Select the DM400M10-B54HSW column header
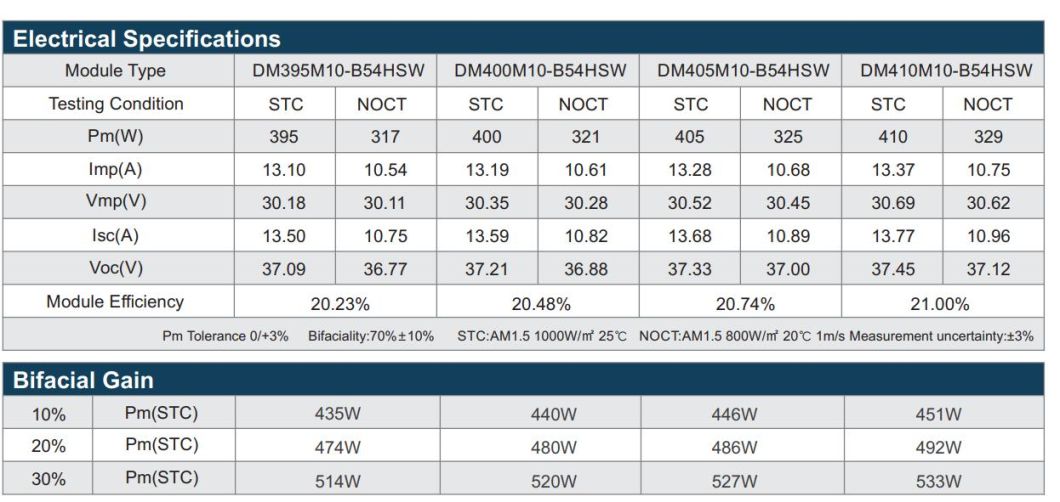Image resolution: width=1060 pixels, height=502 pixels. tap(540, 71)
